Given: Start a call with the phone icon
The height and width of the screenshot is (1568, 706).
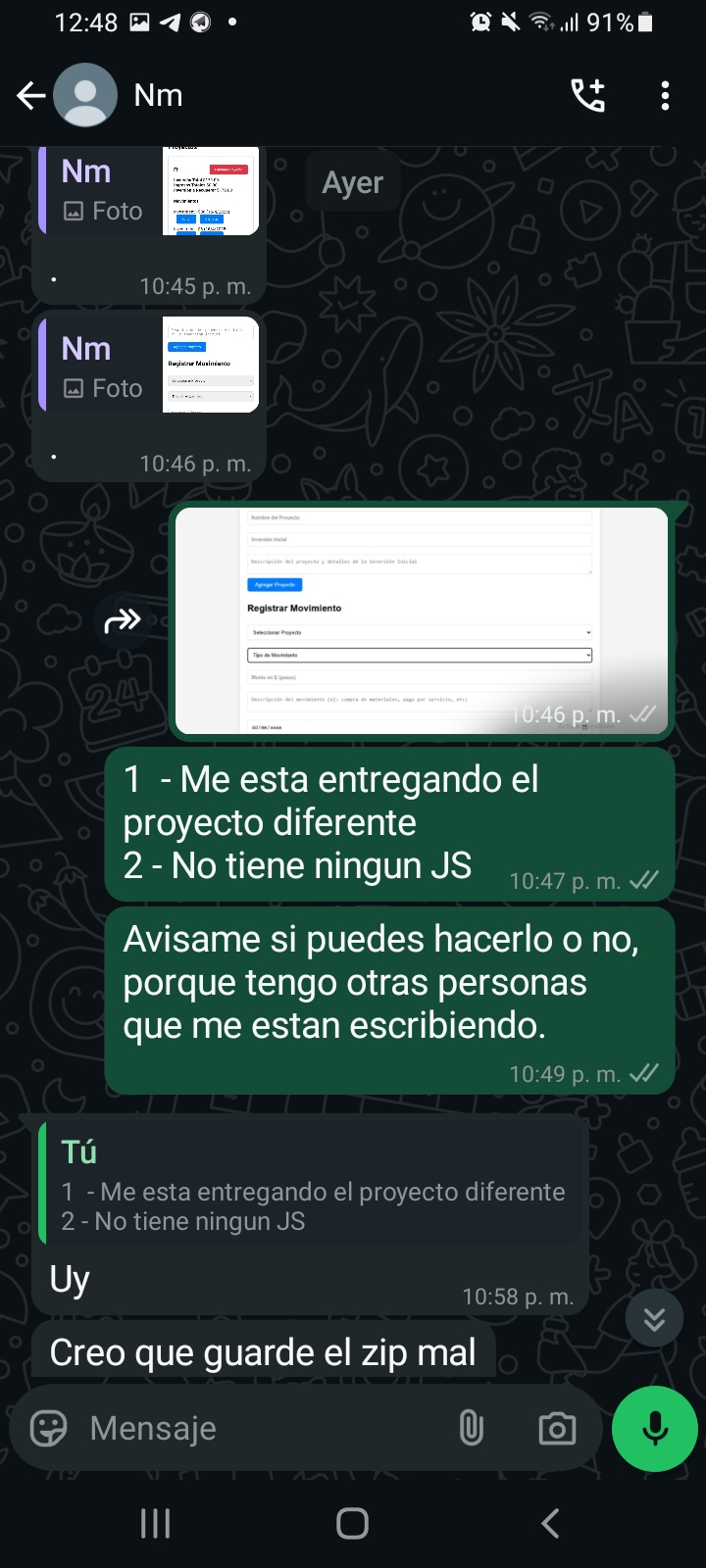Looking at the screenshot, I should (588, 95).
